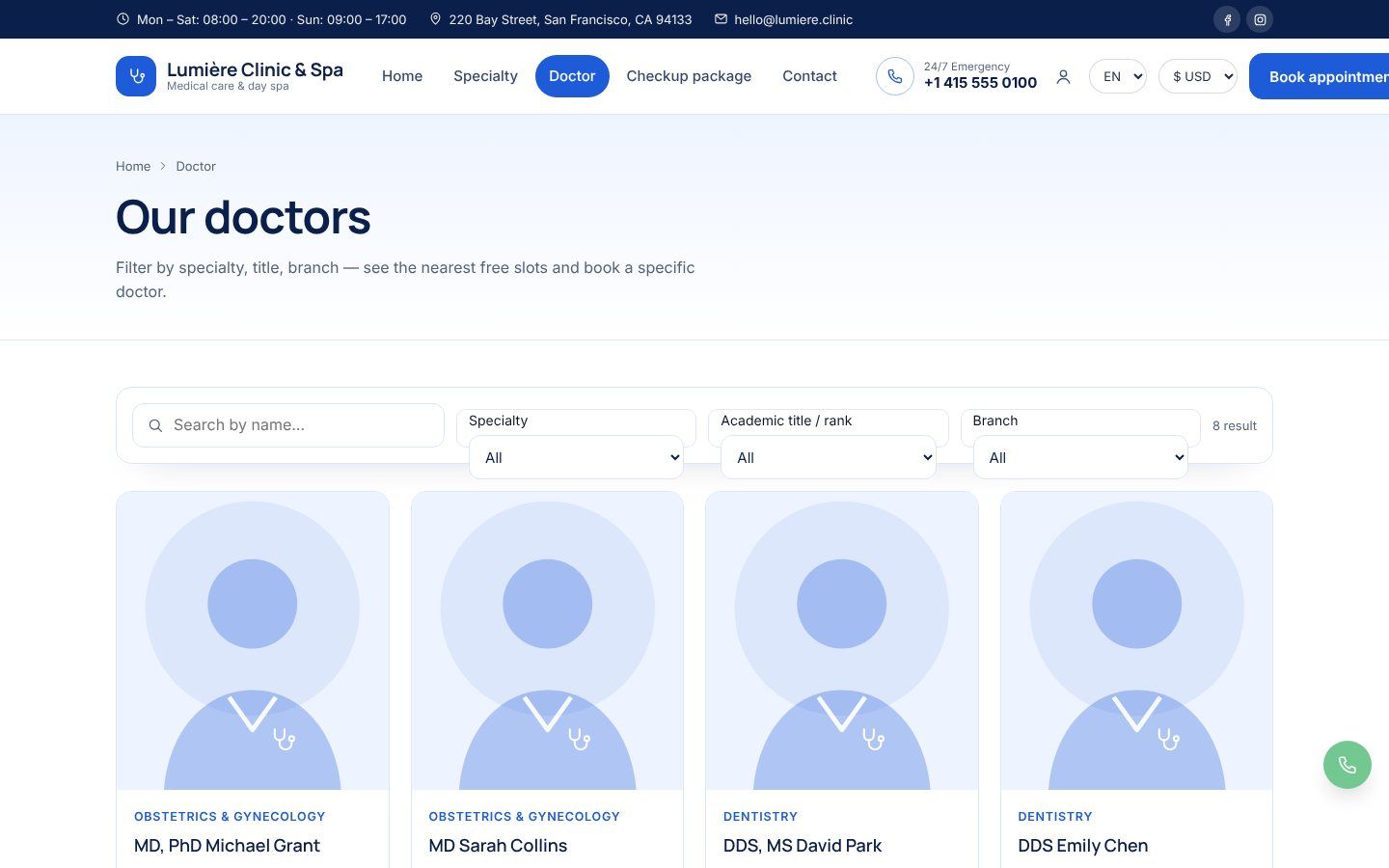Click the Mon – Sat opening hours text
1389x868 pixels.
(x=272, y=19)
